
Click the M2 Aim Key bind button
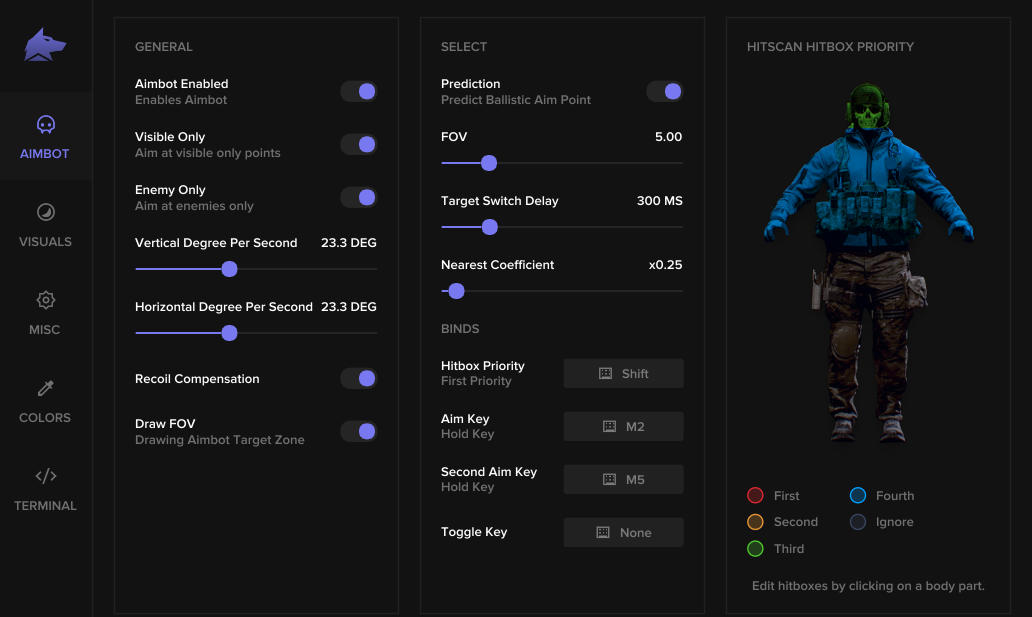click(x=623, y=427)
